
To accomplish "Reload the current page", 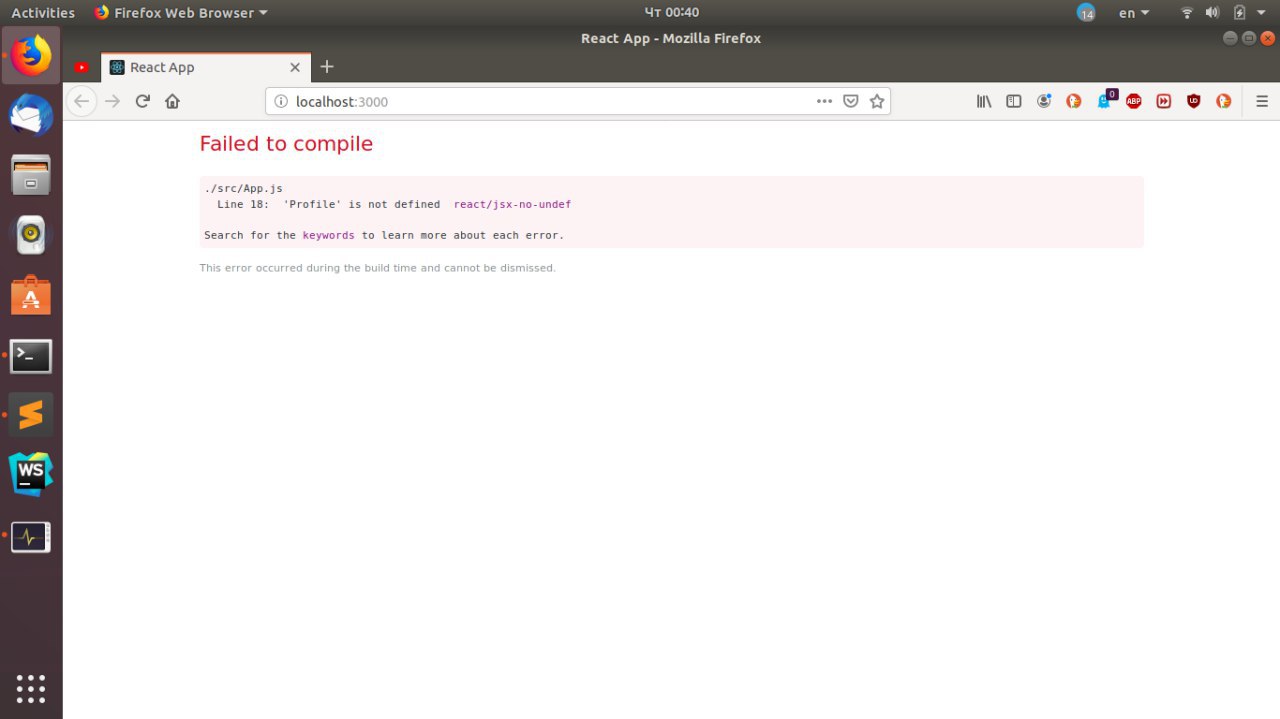I will pyautogui.click(x=143, y=101).
